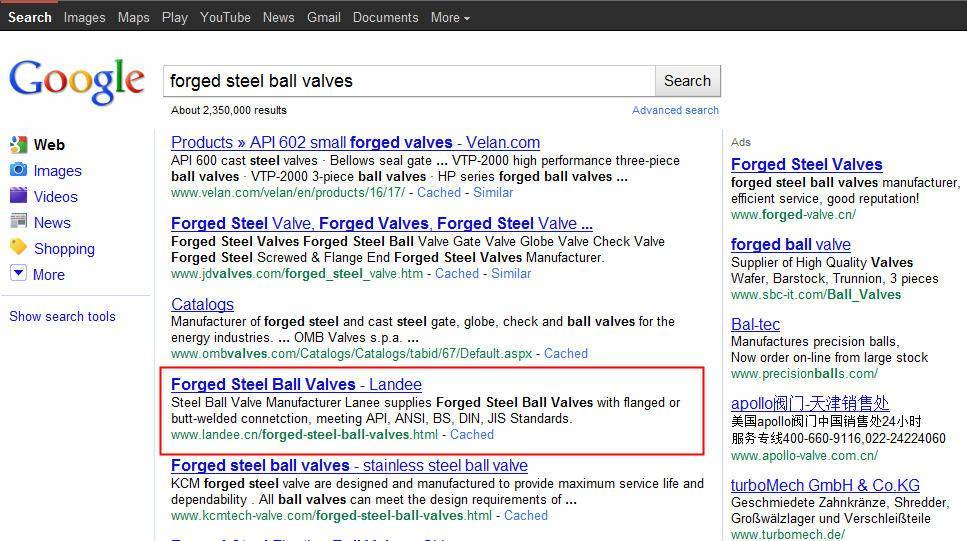Open Maps in top navigation bar
Viewport: 967px width, 541px height.
coord(134,17)
